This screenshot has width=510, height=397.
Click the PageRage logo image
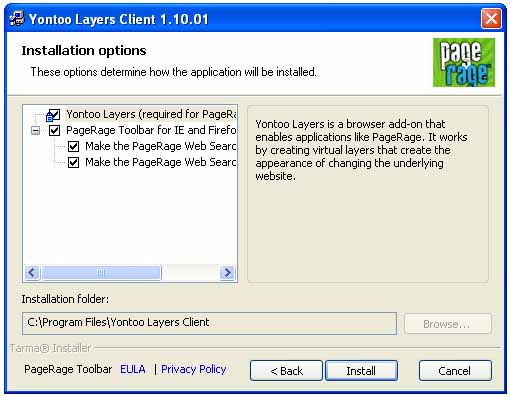pyautogui.click(x=464, y=63)
